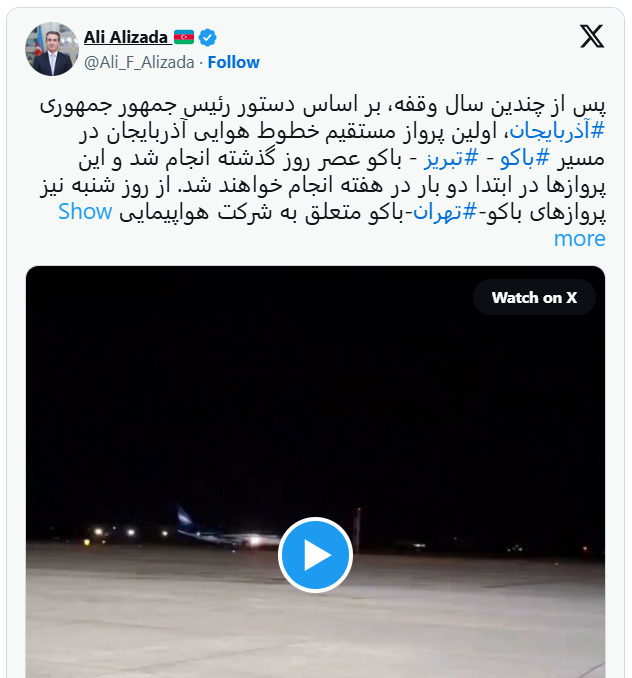
Task: Click the Azerbaijan flag emoji
Action: pos(184,37)
